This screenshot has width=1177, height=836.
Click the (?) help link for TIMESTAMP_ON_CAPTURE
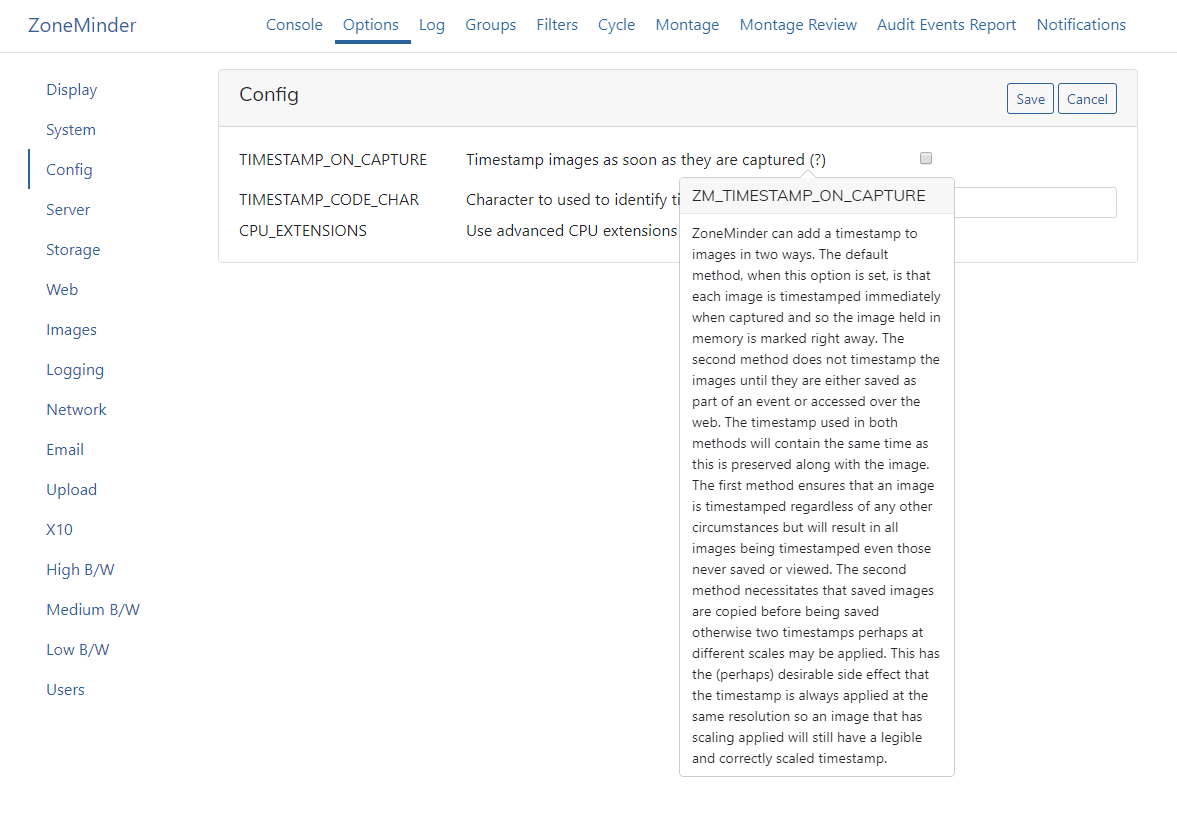coord(817,160)
